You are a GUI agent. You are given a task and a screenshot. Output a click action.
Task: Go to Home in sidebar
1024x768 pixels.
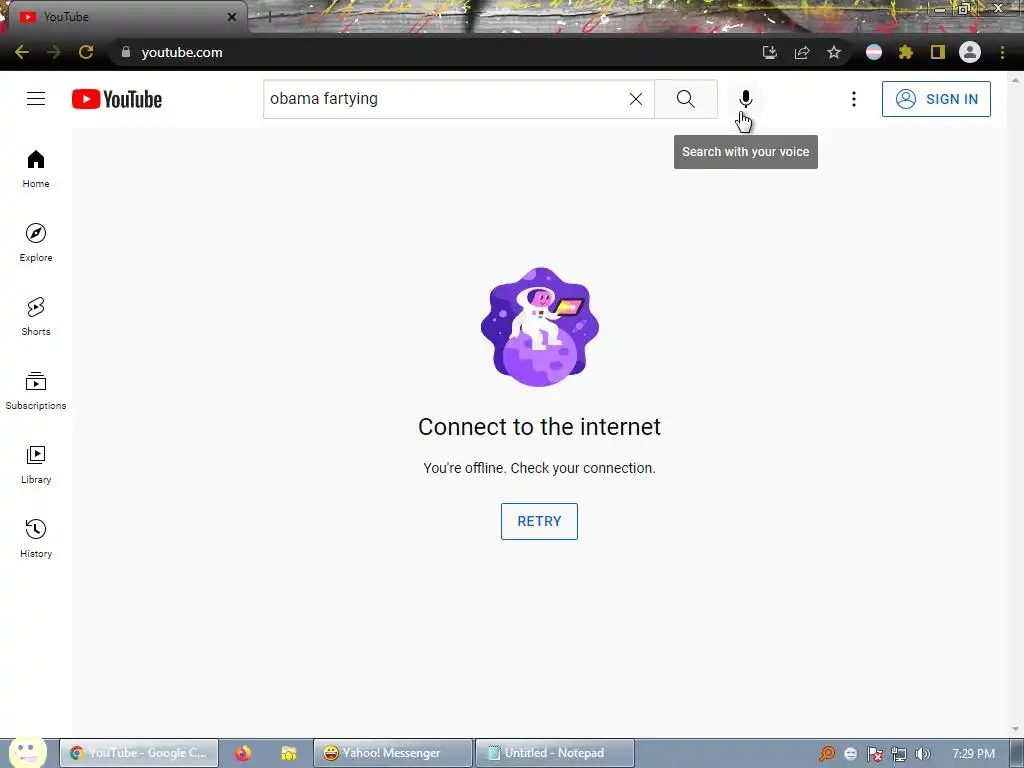pos(36,169)
